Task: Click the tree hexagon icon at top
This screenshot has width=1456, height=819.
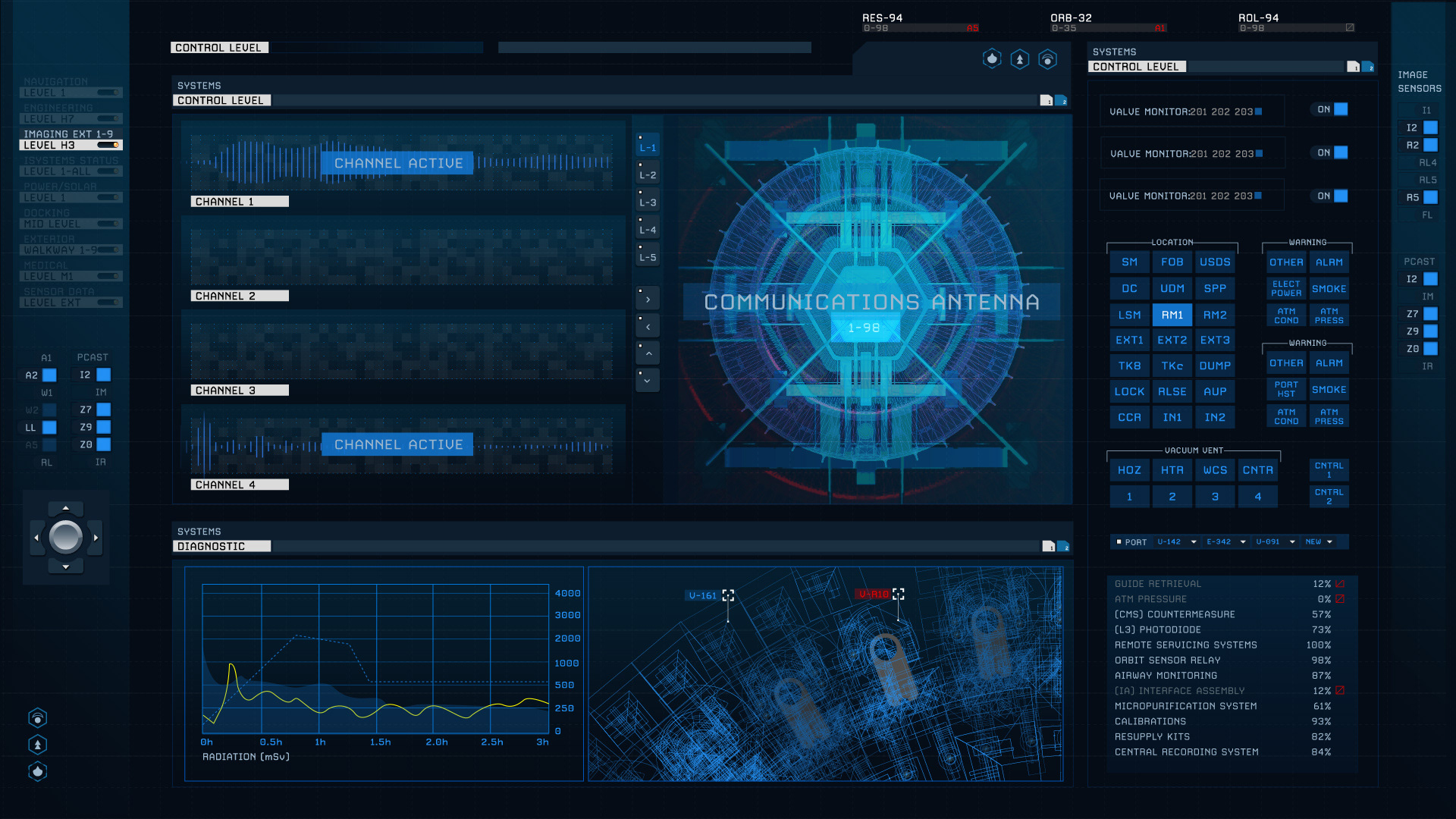Action: (x=1020, y=59)
